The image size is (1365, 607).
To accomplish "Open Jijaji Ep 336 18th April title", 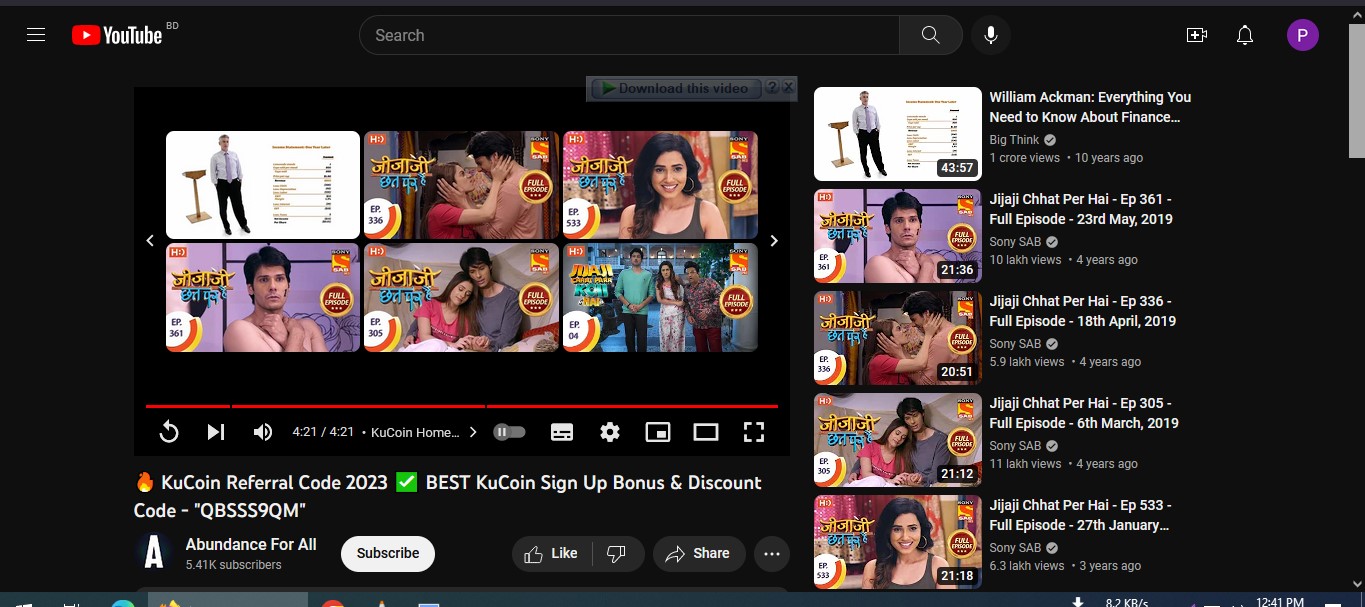I will pyautogui.click(x=1083, y=311).
